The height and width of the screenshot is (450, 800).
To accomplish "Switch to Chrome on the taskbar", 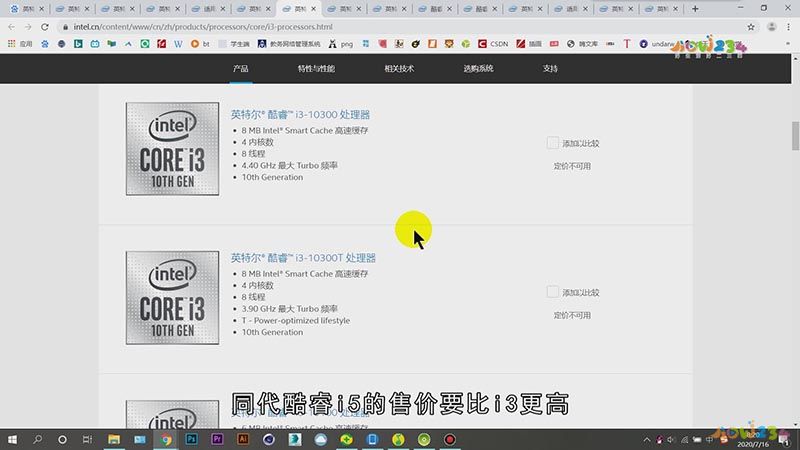I will point(166,439).
